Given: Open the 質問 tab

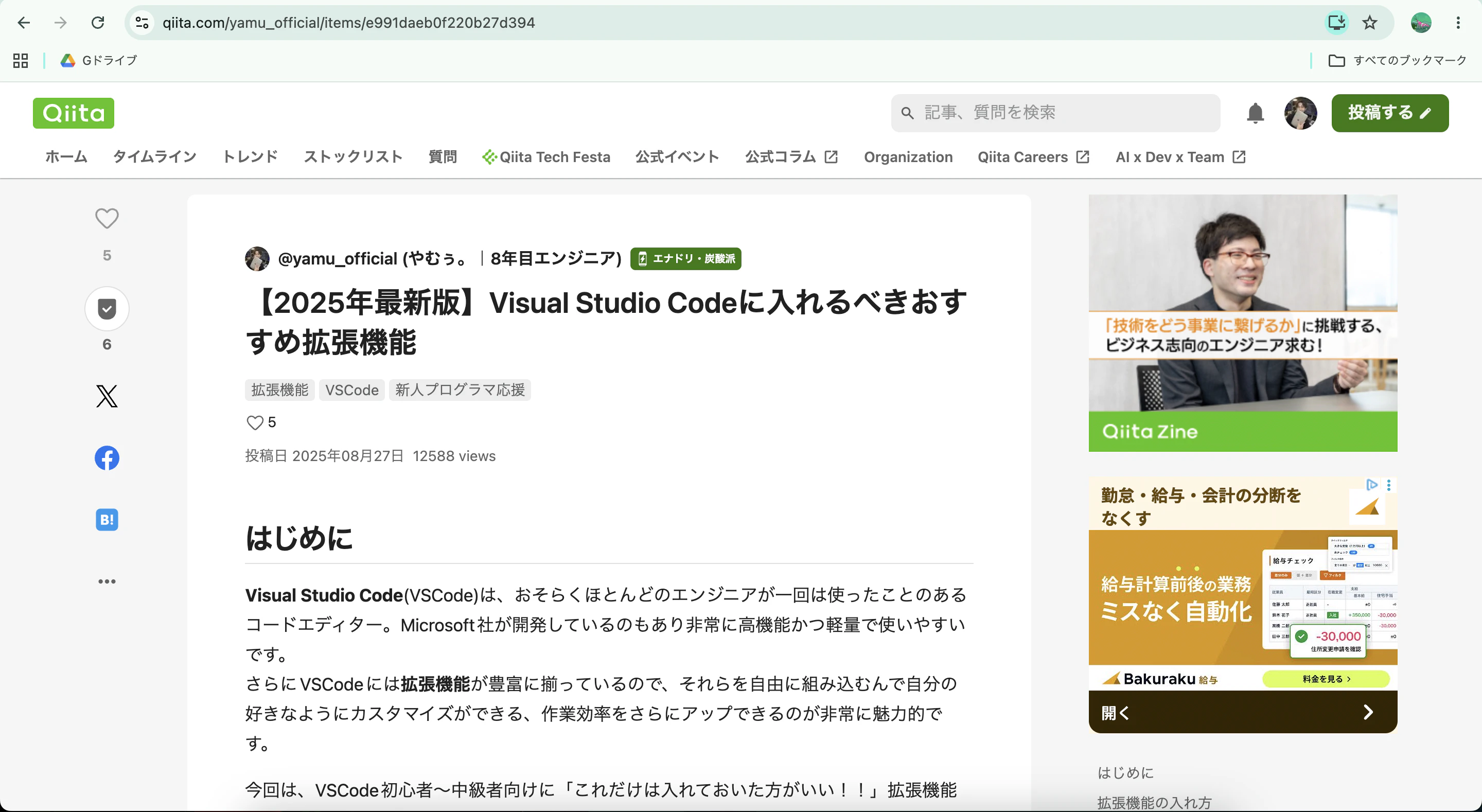Looking at the screenshot, I should [443, 157].
